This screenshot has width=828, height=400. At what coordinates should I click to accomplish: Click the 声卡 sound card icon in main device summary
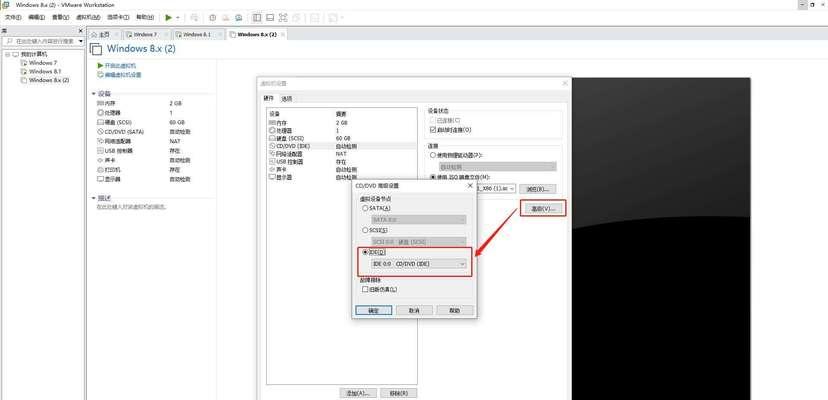100,160
